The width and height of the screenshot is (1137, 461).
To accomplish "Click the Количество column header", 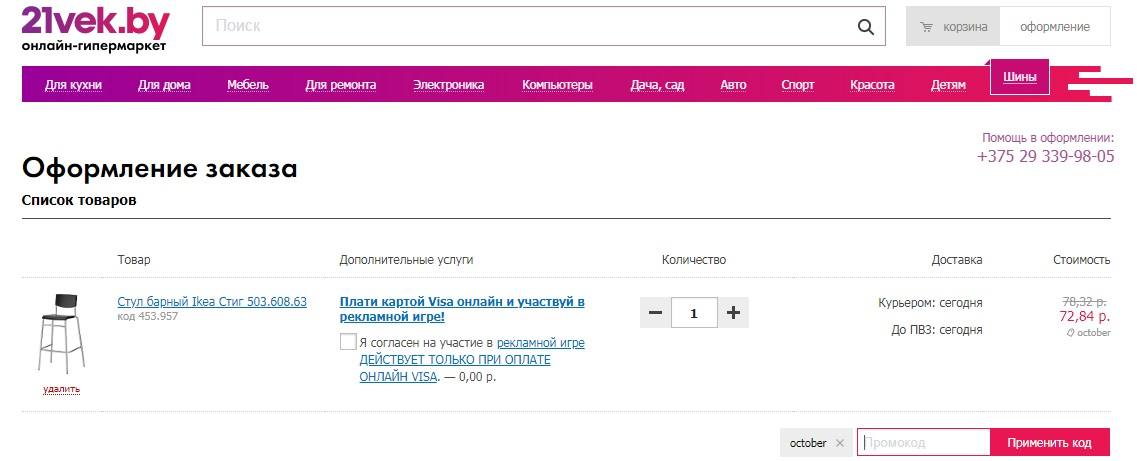I will (x=694, y=259).
